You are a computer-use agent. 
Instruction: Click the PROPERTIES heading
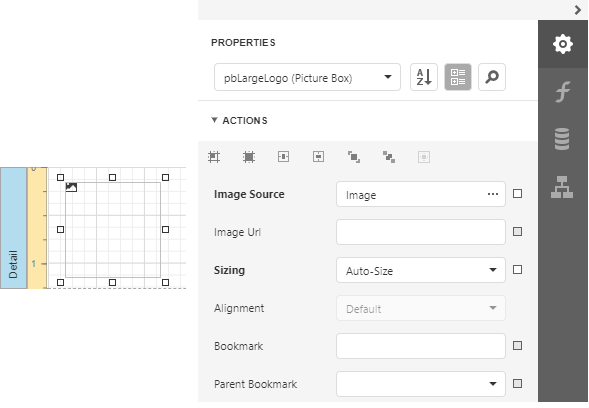pyautogui.click(x=243, y=43)
